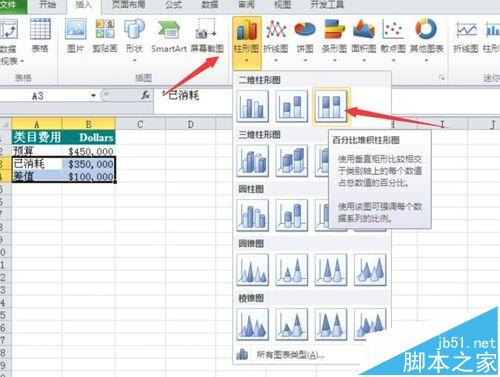
Task: Select the 2D 100% stacked column chart
Action: (331, 106)
